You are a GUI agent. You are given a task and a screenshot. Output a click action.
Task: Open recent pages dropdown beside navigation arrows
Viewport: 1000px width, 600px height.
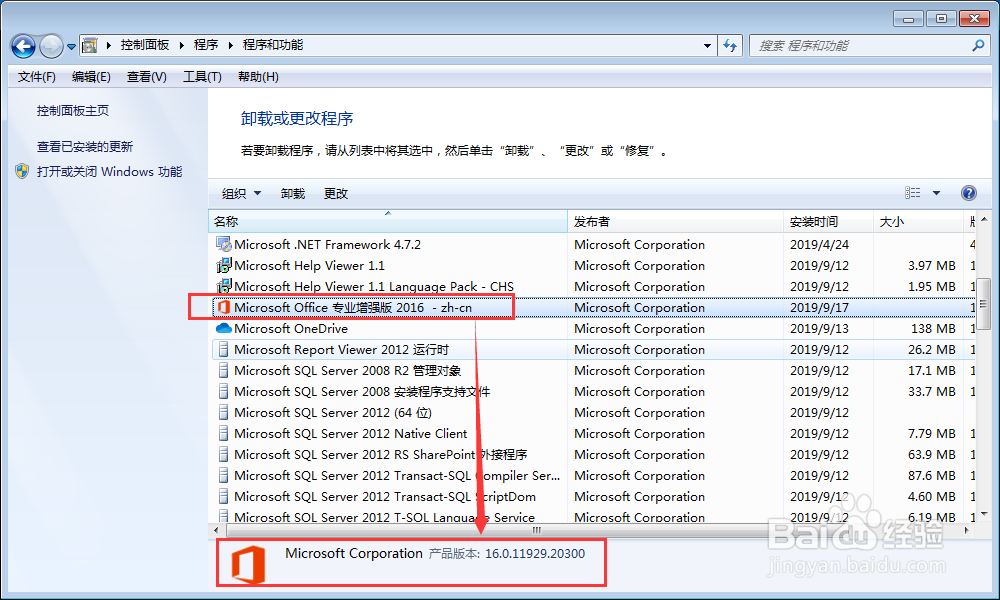coord(71,47)
